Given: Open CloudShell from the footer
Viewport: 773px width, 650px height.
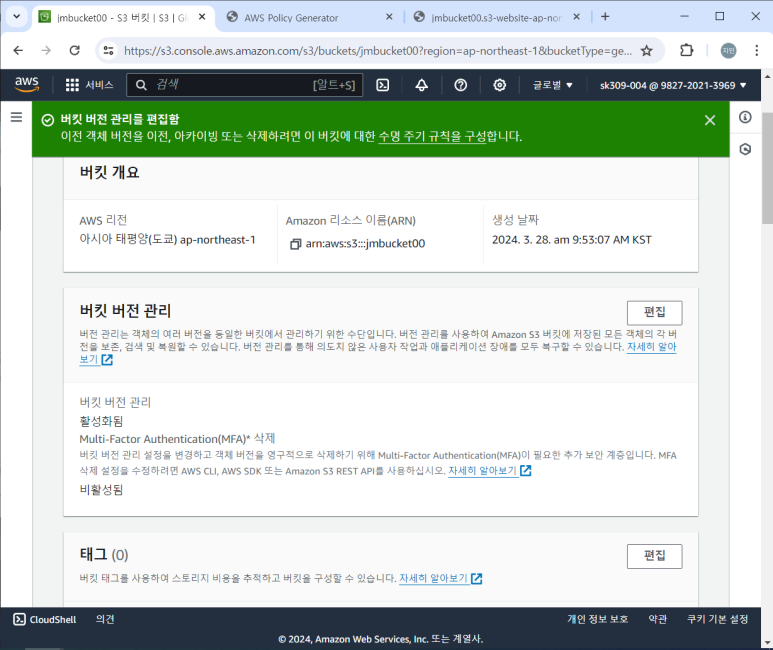Looking at the screenshot, I should pos(44,619).
